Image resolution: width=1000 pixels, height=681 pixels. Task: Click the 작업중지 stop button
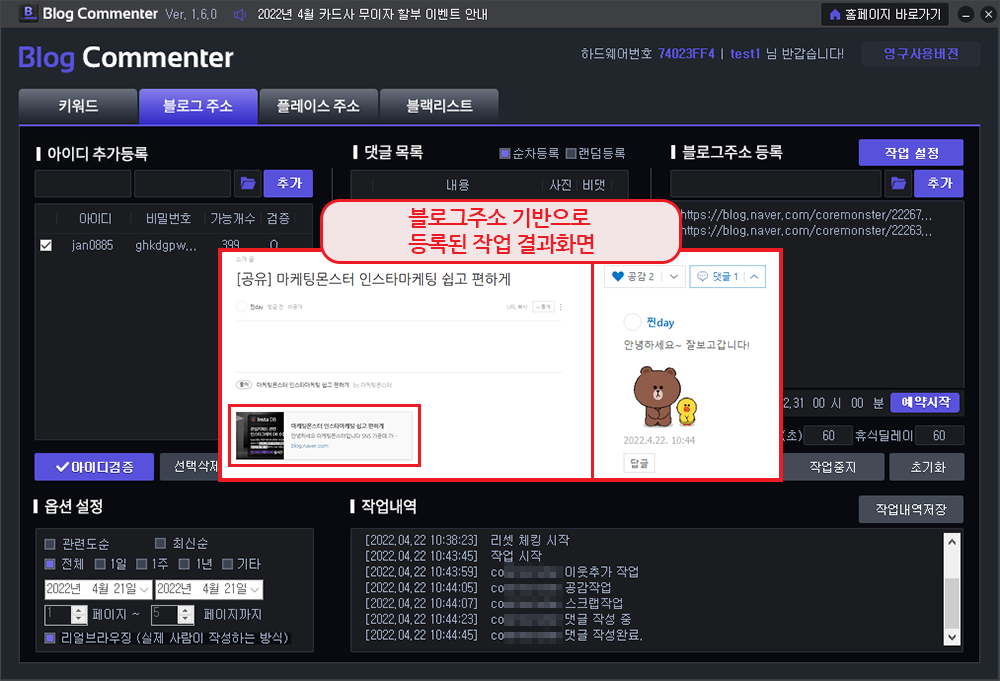[832, 467]
